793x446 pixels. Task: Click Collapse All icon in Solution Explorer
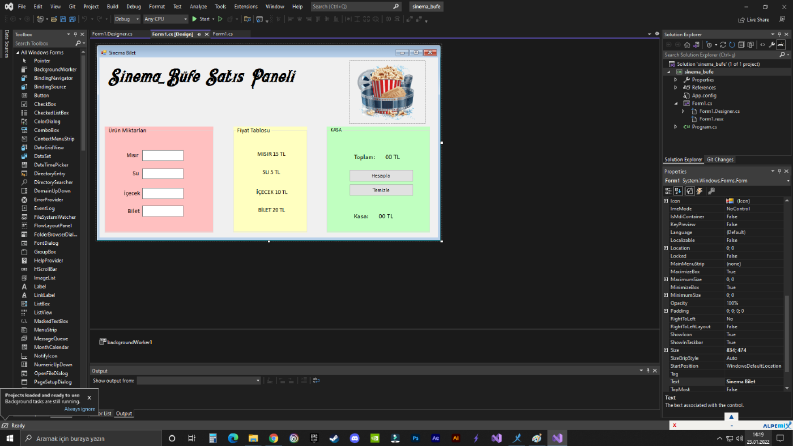[x=741, y=45]
